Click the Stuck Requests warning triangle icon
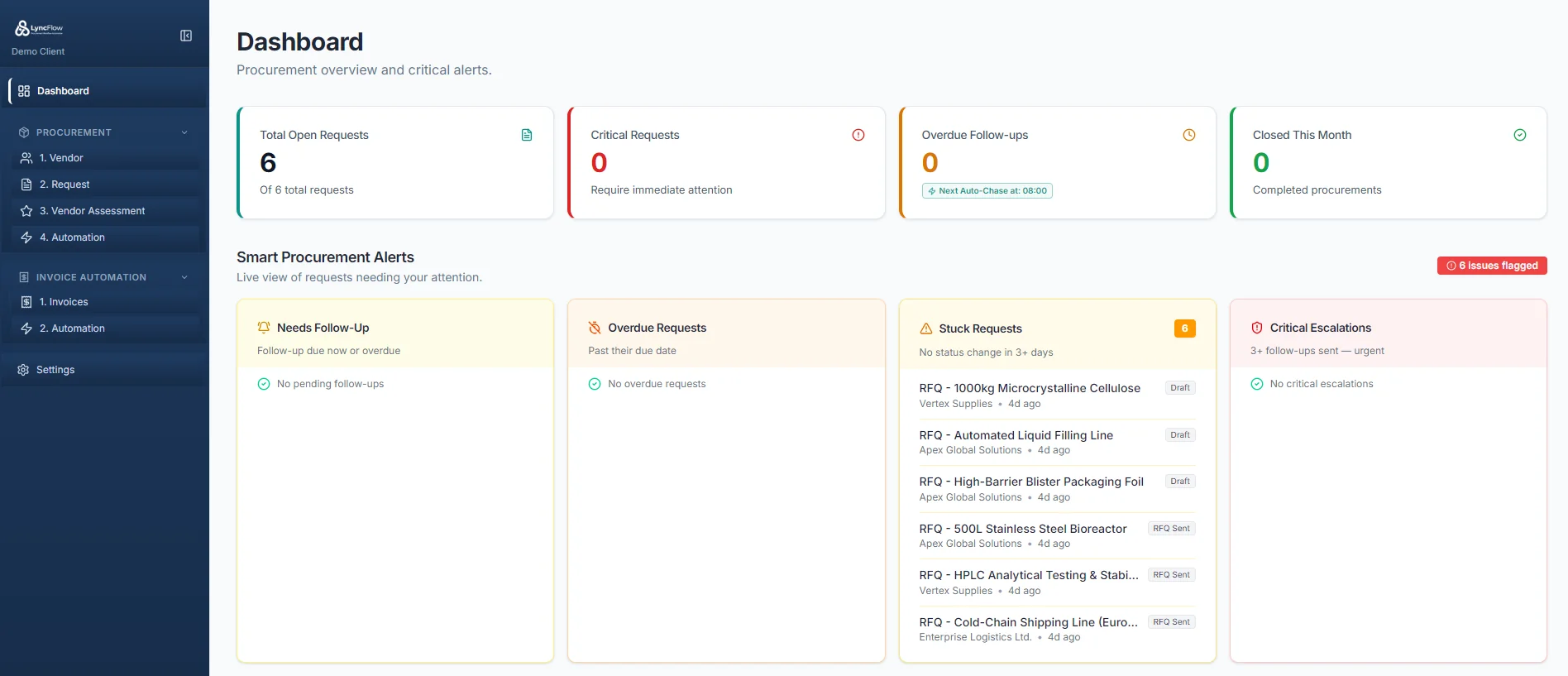The height and width of the screenshot is (676, 1568). click(926, 328)
